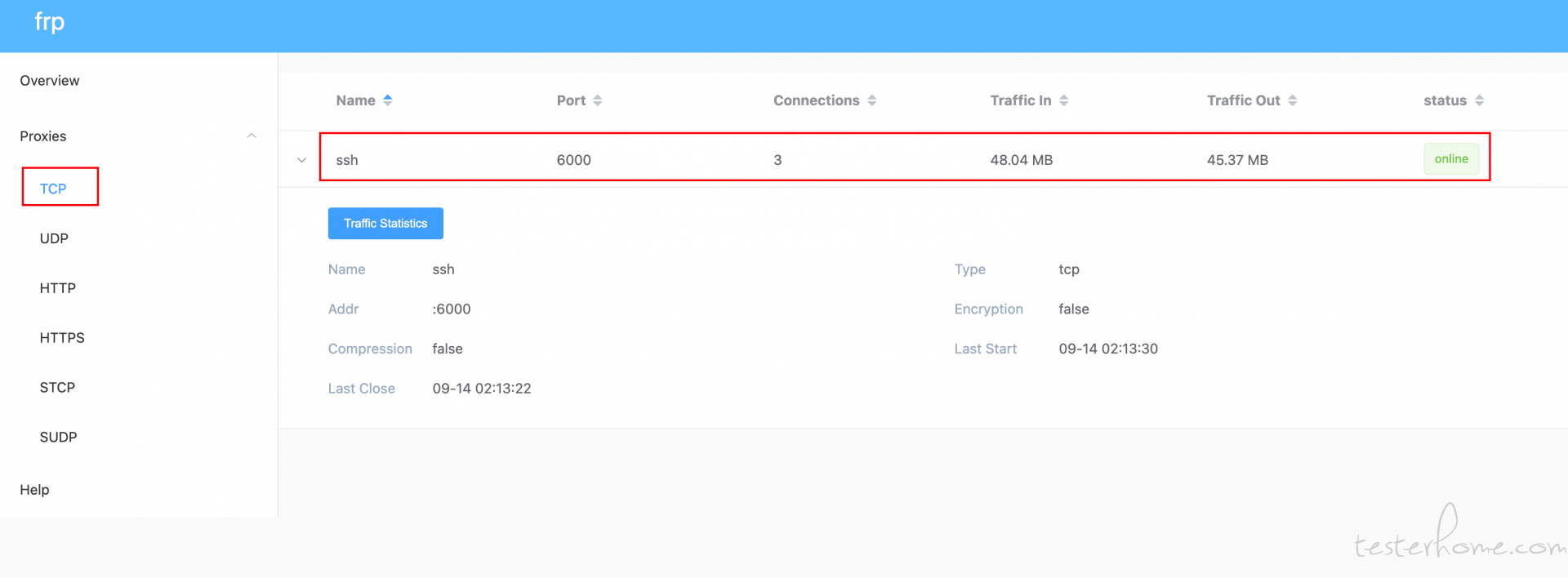The width and height of the screenshot is (1568, 578).
Task: Click the Traffic Out header text
Action: click(1244, 100)
